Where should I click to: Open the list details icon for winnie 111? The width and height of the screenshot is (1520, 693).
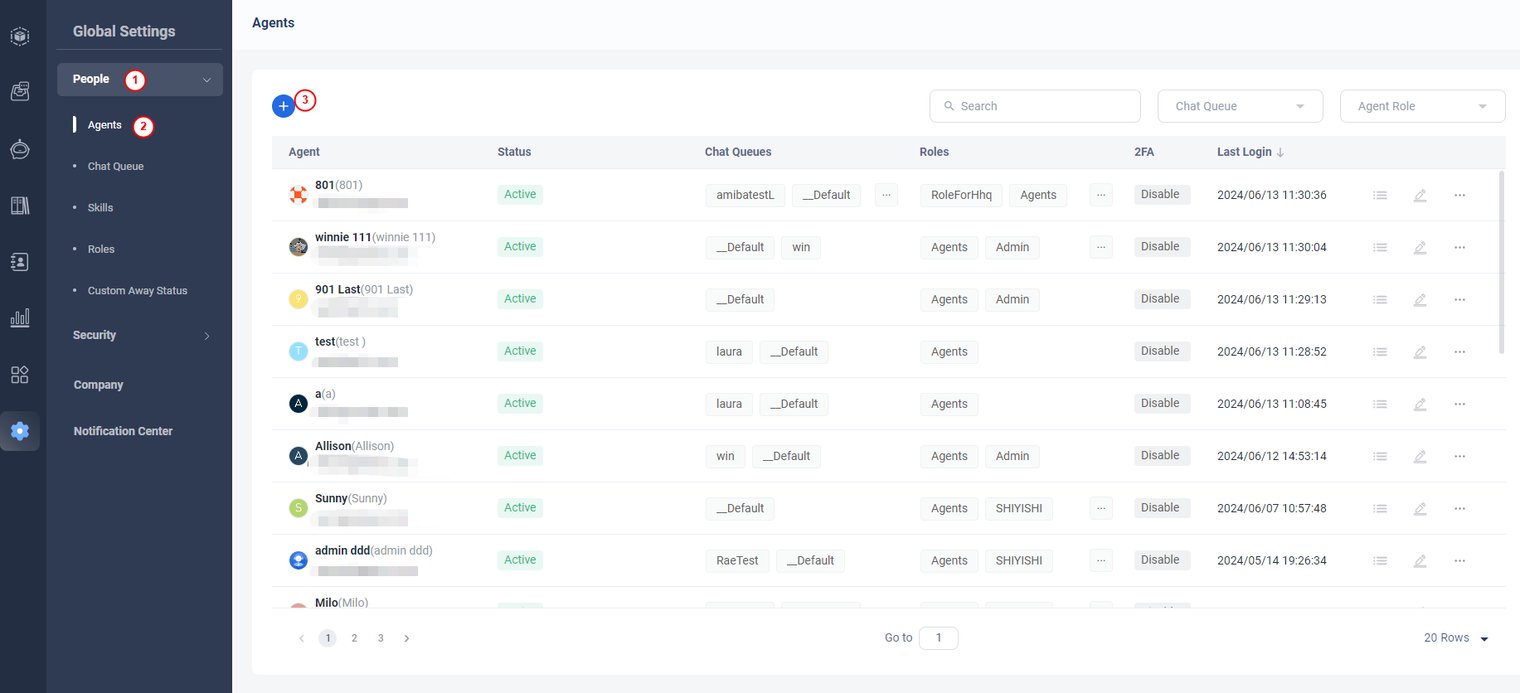(x=1380, y=247)
